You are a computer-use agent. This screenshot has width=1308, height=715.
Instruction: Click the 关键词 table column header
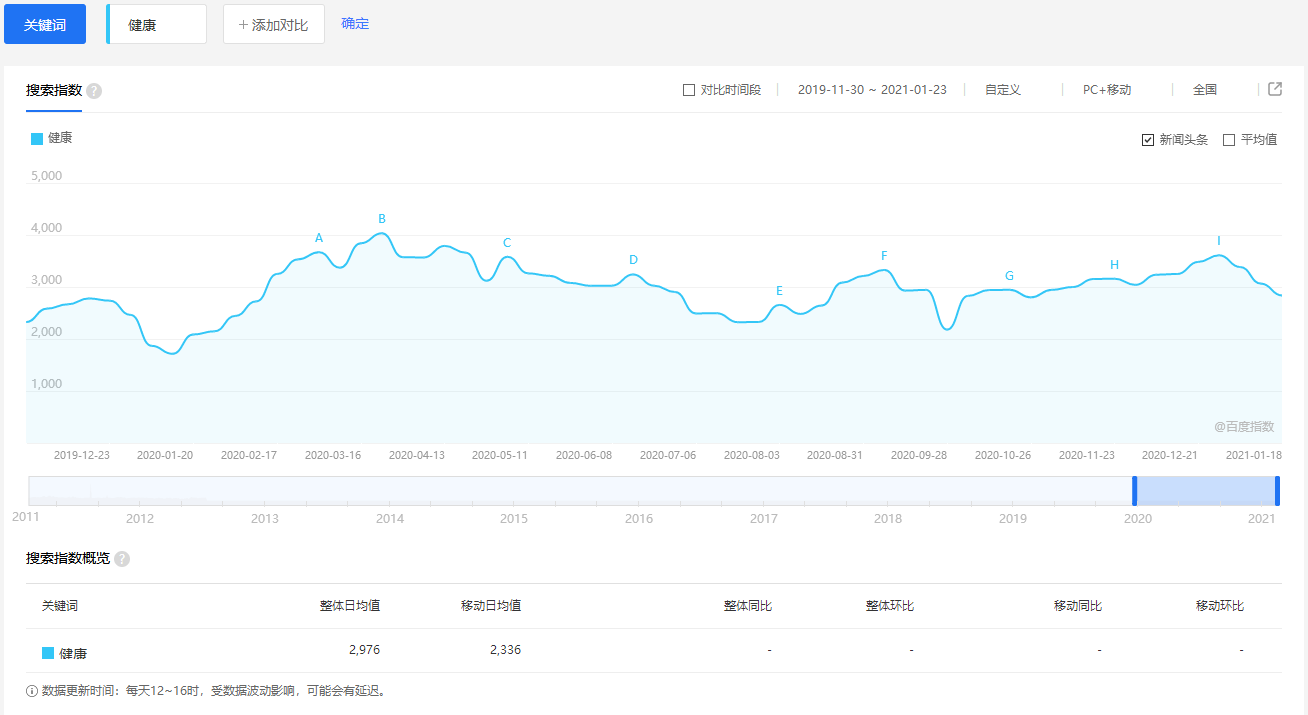click(x=60, y=606)
